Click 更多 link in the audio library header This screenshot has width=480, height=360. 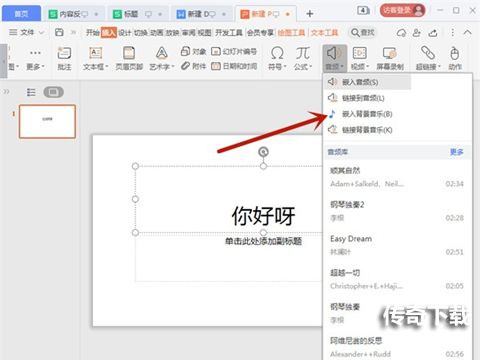click(x=456, y=152)
